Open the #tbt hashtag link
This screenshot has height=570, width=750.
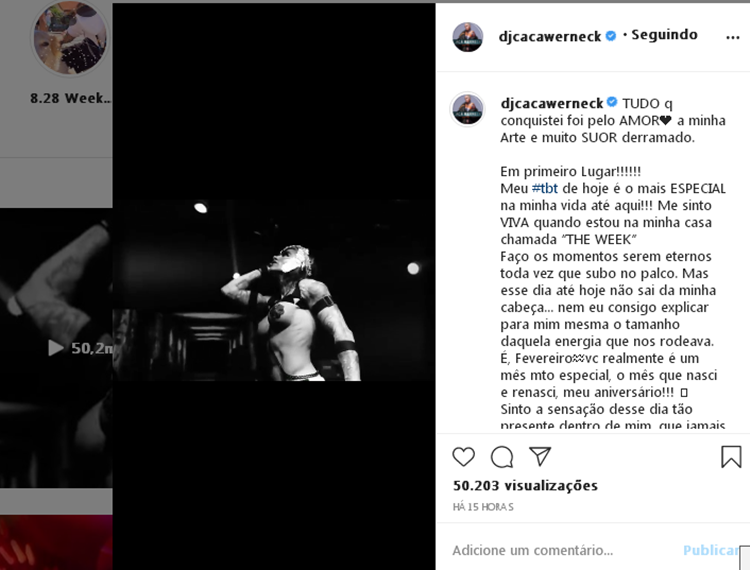tap(545, 188)
